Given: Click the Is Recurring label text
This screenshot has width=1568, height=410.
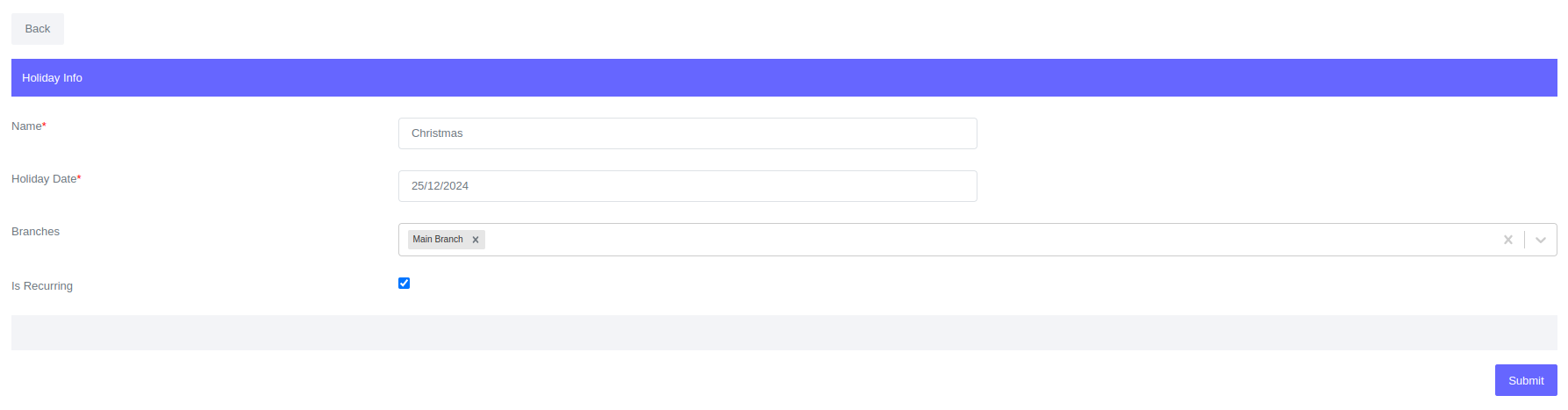Looking at the screenshot, I should (42, 286).
